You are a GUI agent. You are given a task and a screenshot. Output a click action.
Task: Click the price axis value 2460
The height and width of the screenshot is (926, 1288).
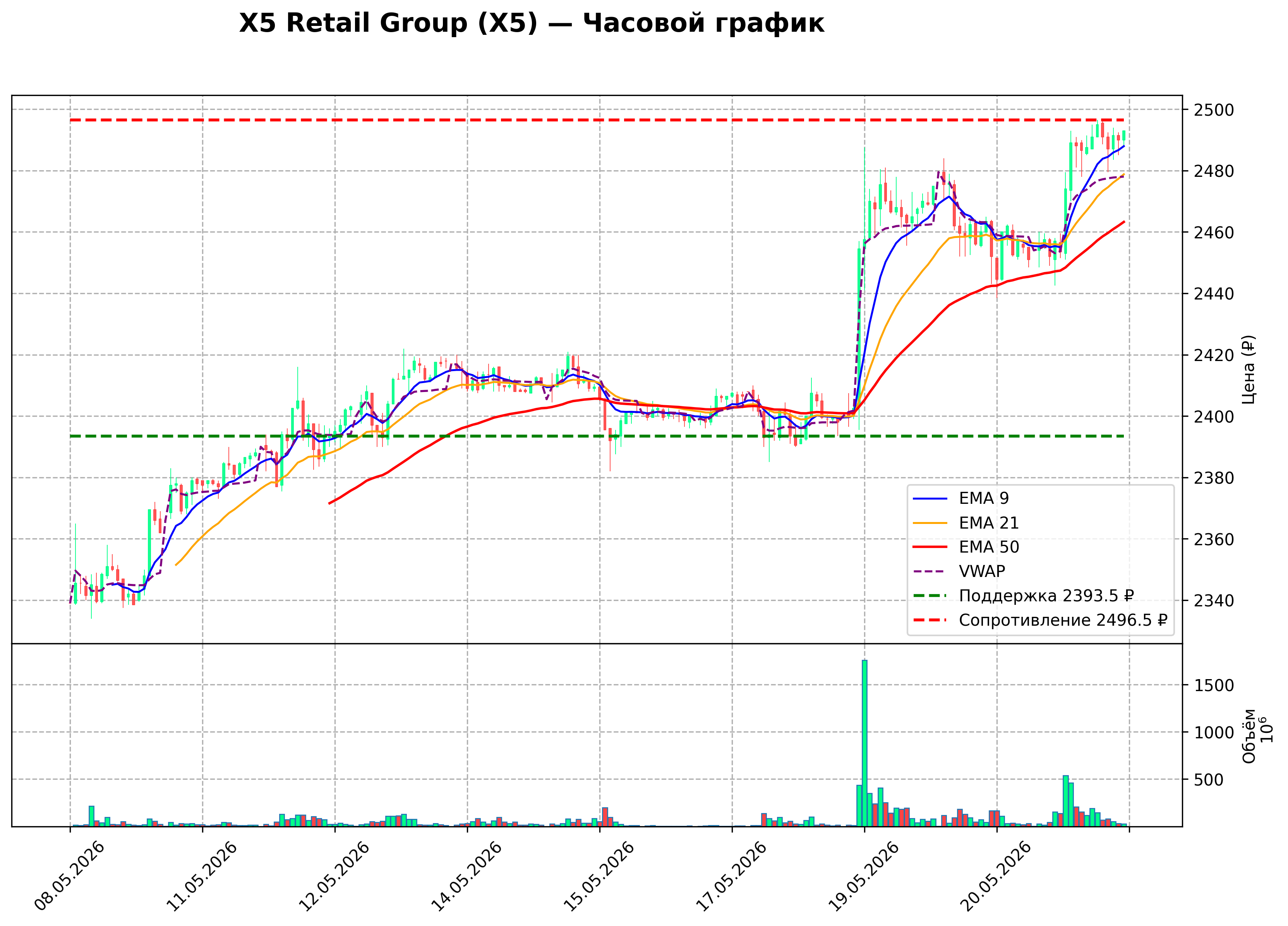point(1214,233)
